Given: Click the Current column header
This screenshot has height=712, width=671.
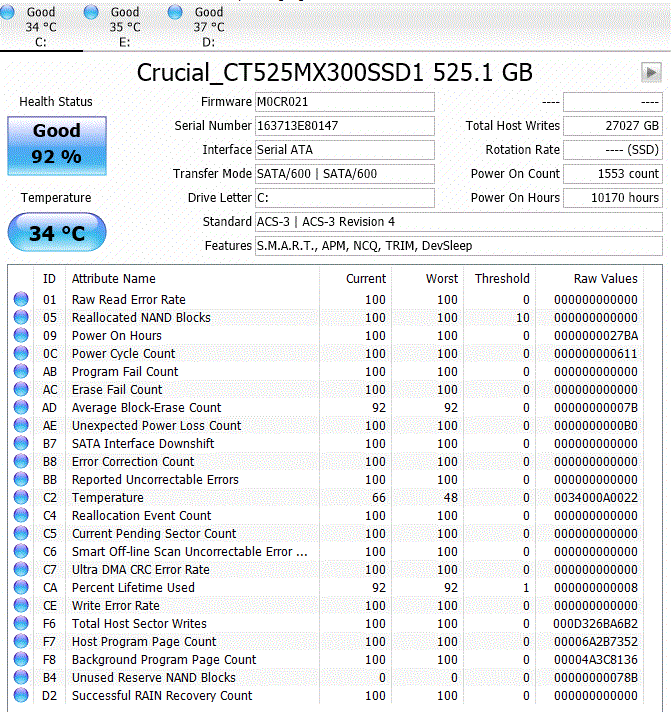Looking at the screenshot, I should tap(366, 279).
